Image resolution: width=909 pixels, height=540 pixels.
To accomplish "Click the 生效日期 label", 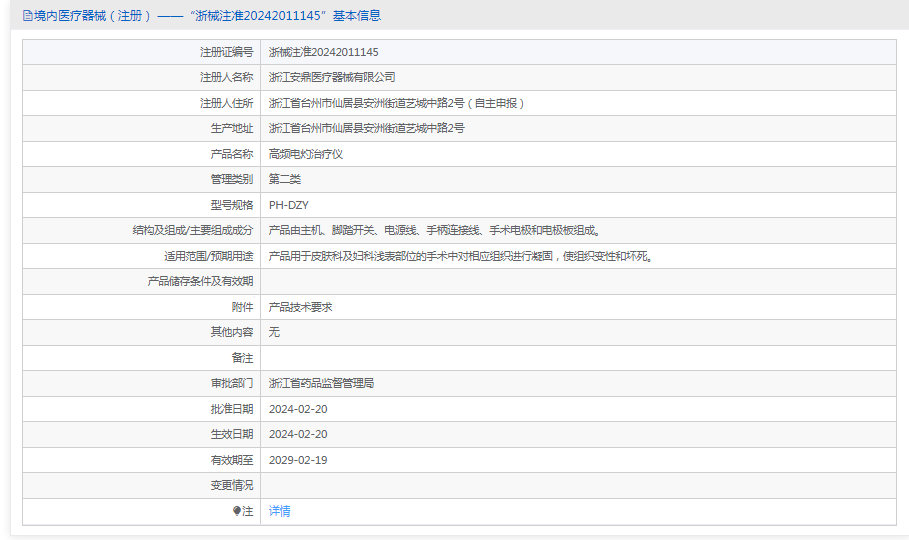I will tap(232, 434).
